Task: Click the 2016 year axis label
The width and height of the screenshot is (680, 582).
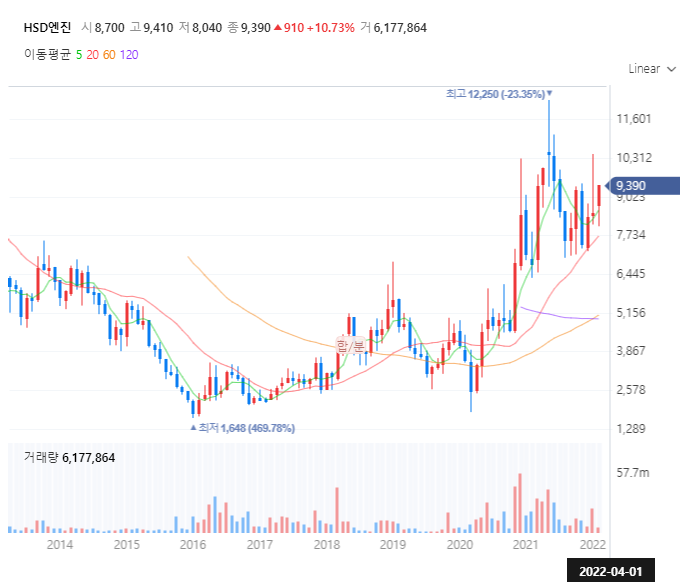Action: tap(193, 545)
